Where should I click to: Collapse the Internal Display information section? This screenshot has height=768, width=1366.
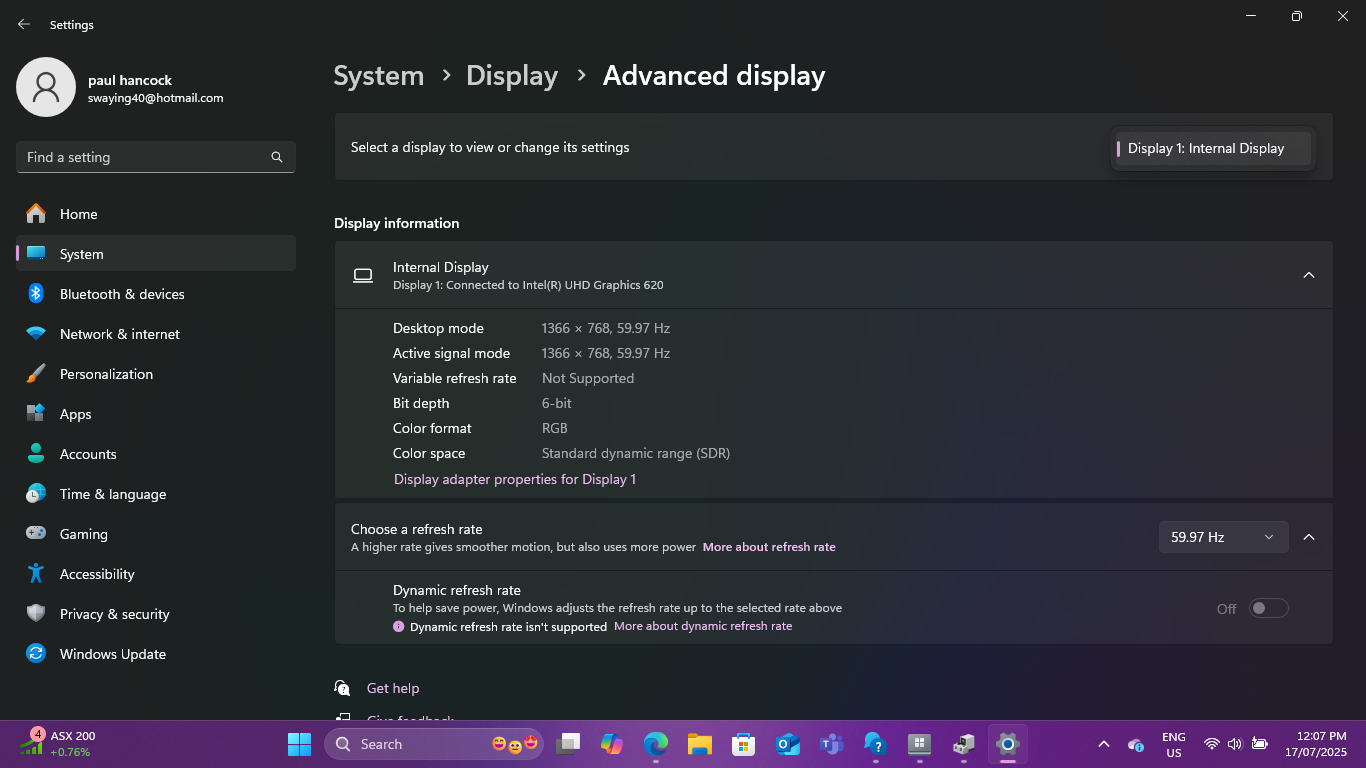[x=1309, y=275]
